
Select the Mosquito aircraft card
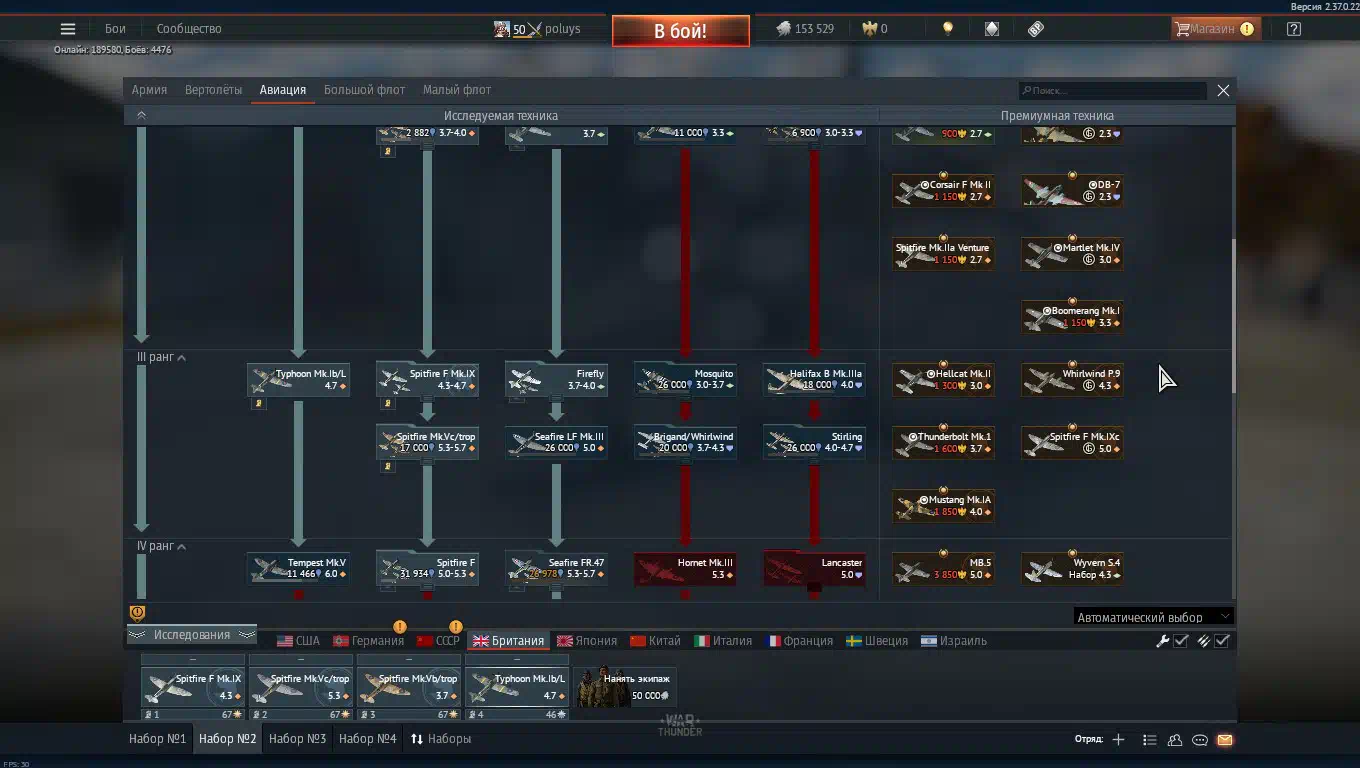685,380
